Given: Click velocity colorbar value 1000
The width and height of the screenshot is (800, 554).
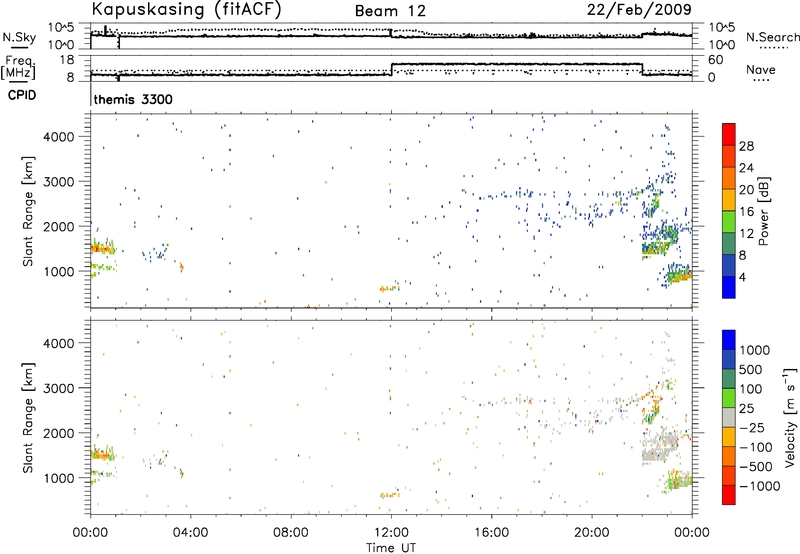Looking at the screenshot, I should (x=755, y=350).
